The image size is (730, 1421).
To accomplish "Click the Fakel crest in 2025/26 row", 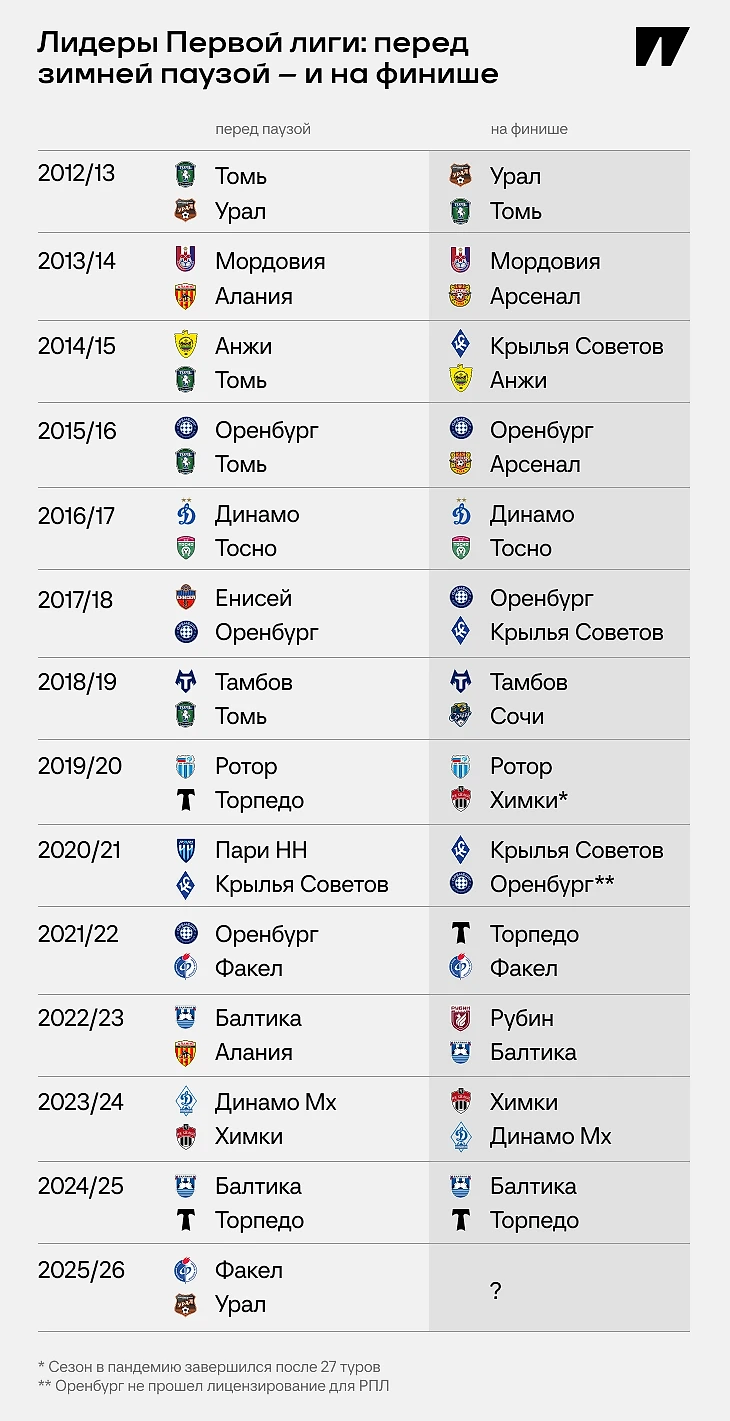I will [186, 1270].
